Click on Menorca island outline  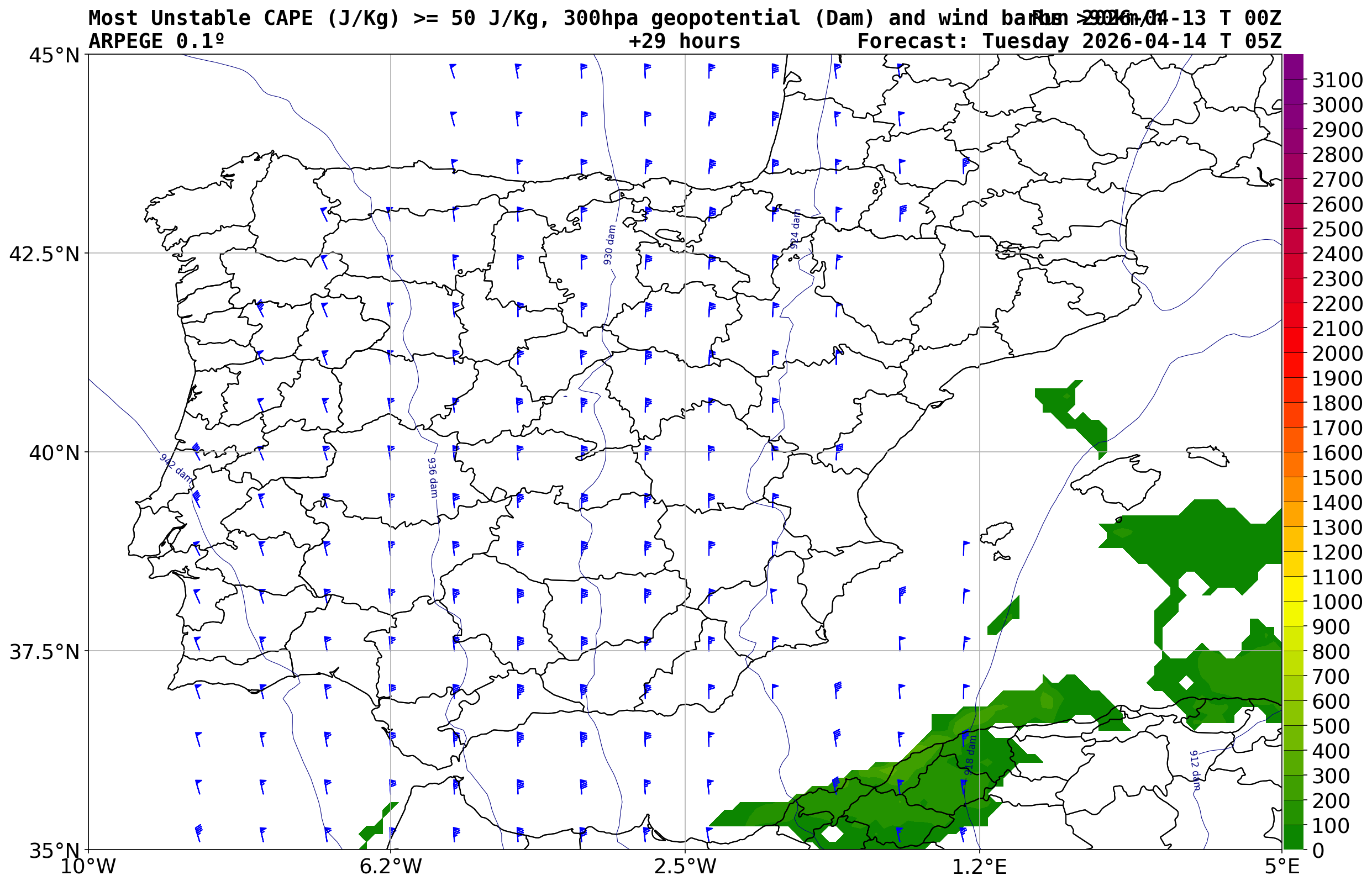(x=1207, y=455)
